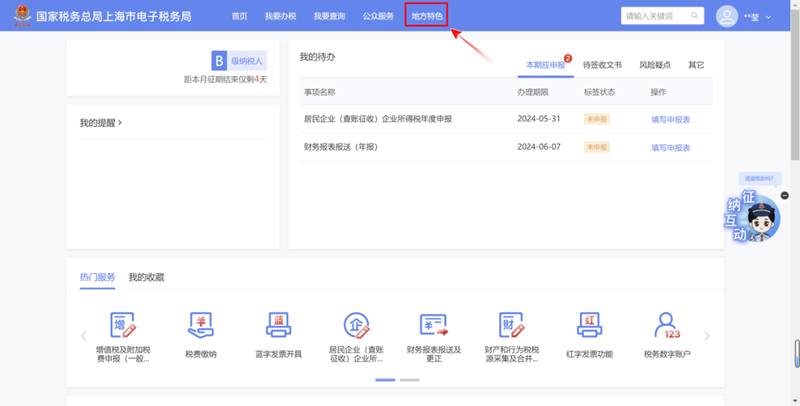Switch to 待签收文书 tab

click(x=602, y=65)
